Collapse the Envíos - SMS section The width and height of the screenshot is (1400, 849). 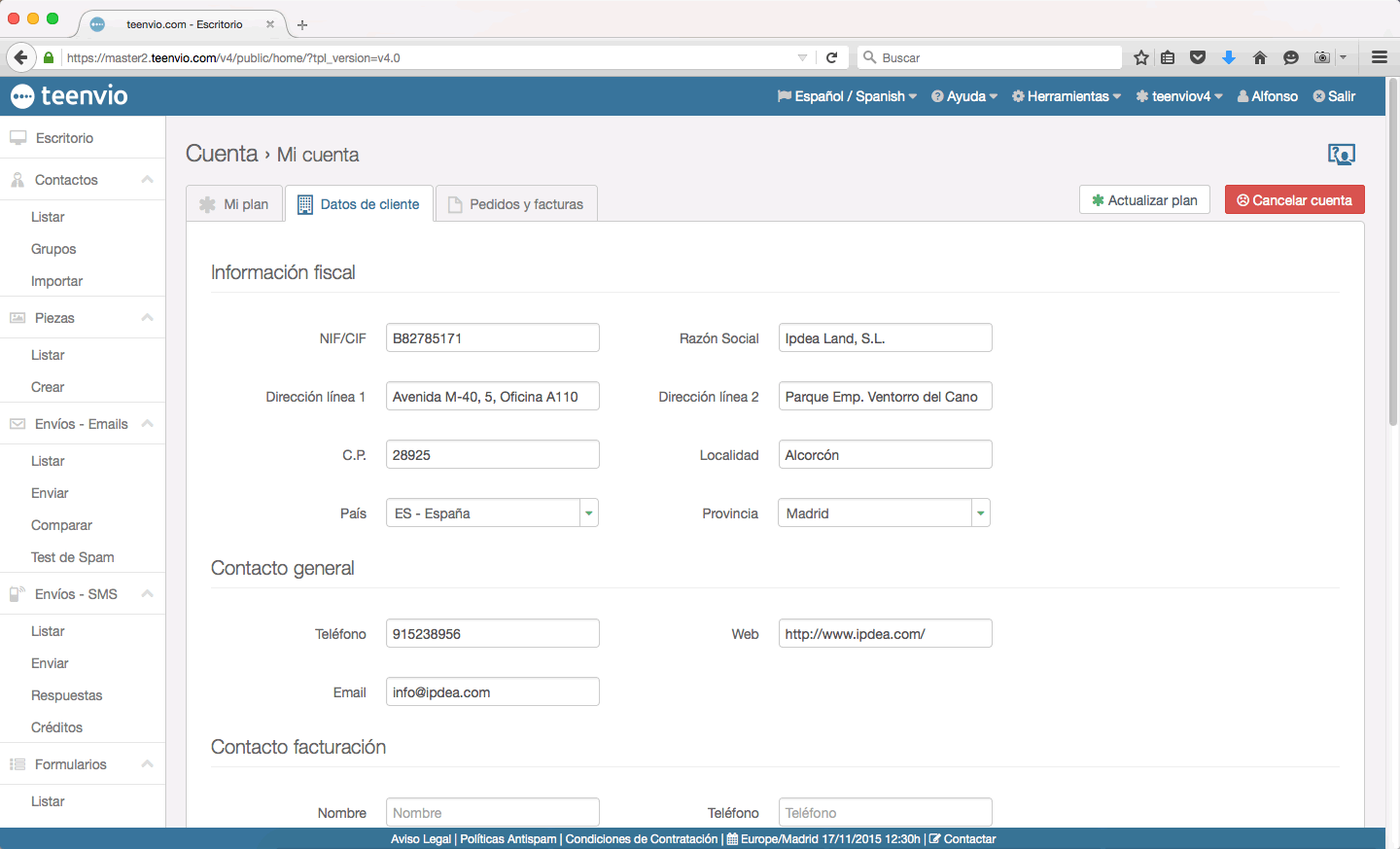click(x=147, y=594)
